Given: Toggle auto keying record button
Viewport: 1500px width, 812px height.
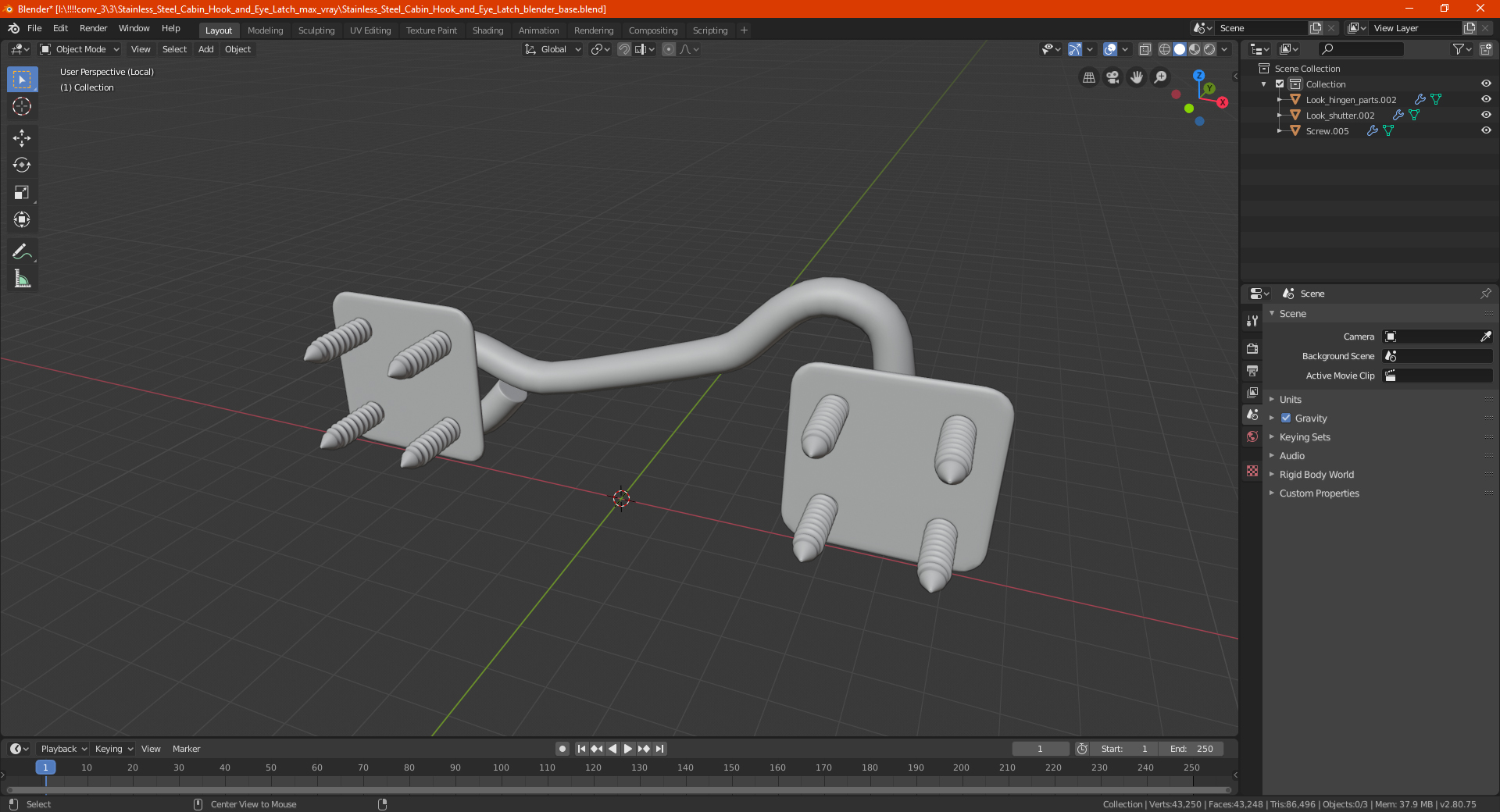Looking at the screenshot, I should click(x=562, y=749).
